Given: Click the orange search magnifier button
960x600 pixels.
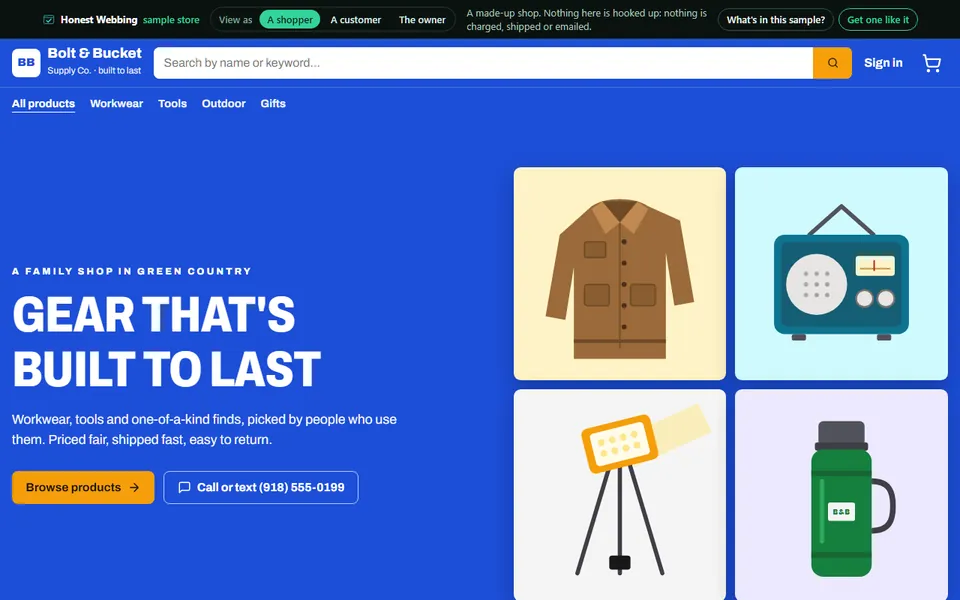Looking at the screenshot, I should [832, 62].
